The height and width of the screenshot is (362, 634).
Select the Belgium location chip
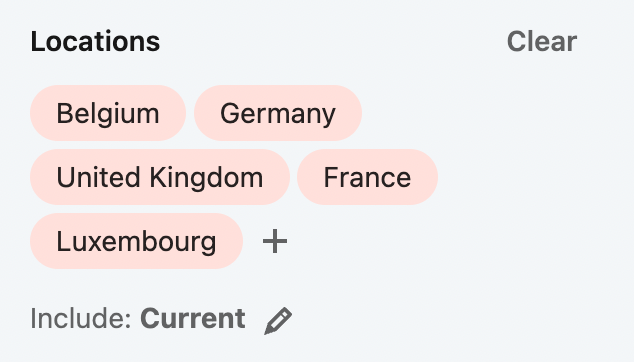tap(108, 113)
